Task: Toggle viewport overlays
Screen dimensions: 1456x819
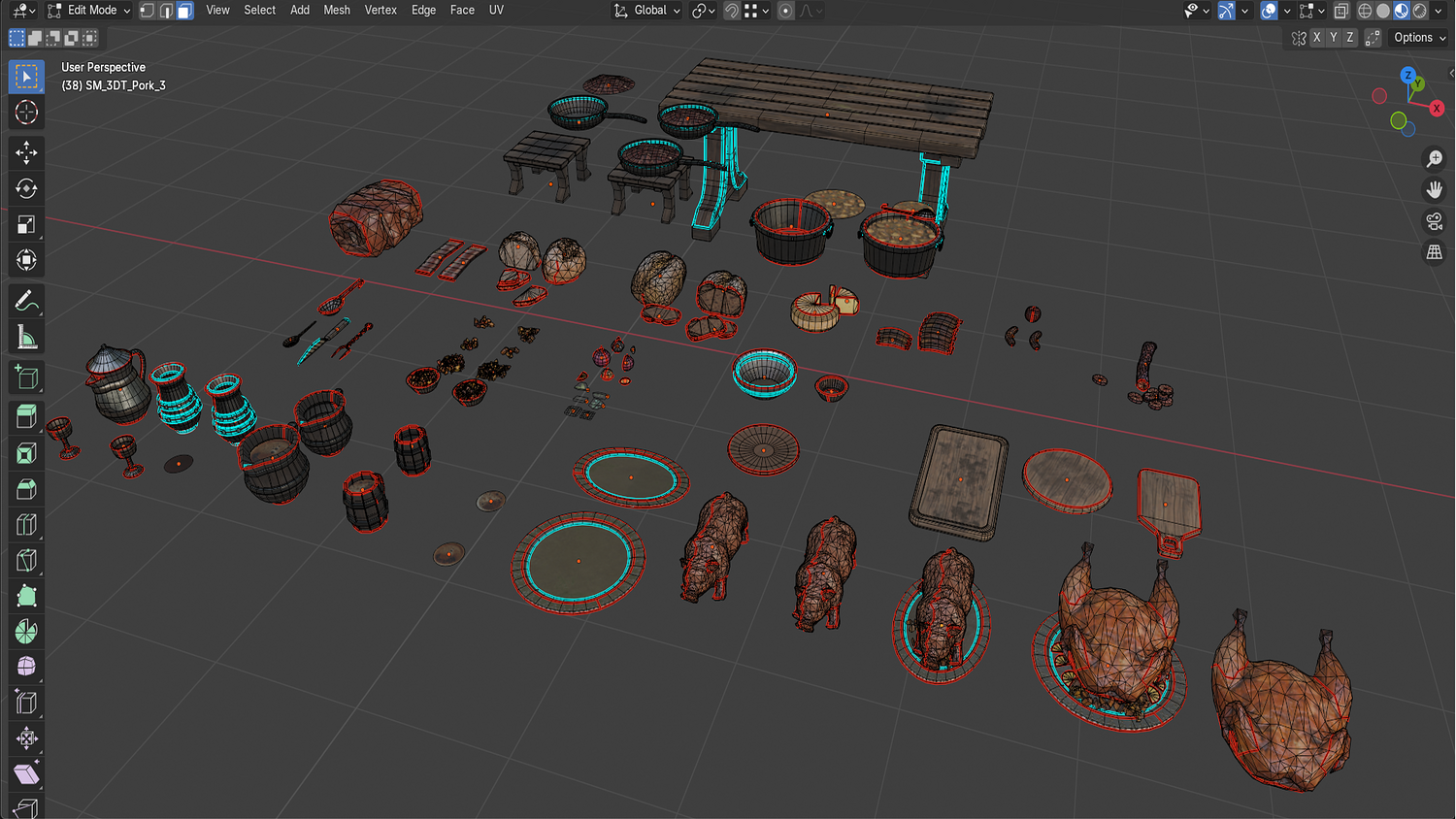Action: 1269,11
